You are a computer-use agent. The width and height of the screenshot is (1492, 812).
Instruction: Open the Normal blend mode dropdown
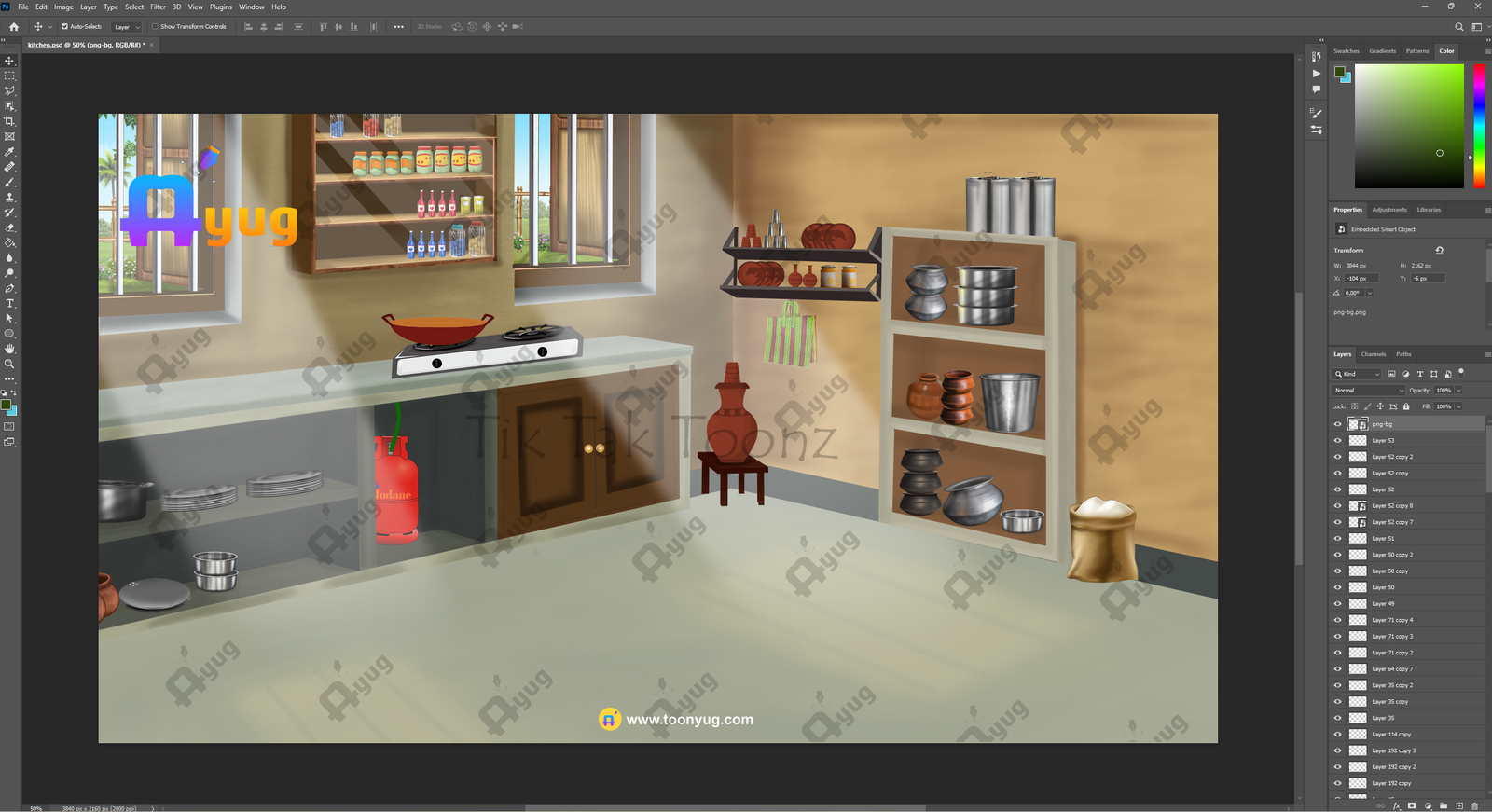[1368, 391]
